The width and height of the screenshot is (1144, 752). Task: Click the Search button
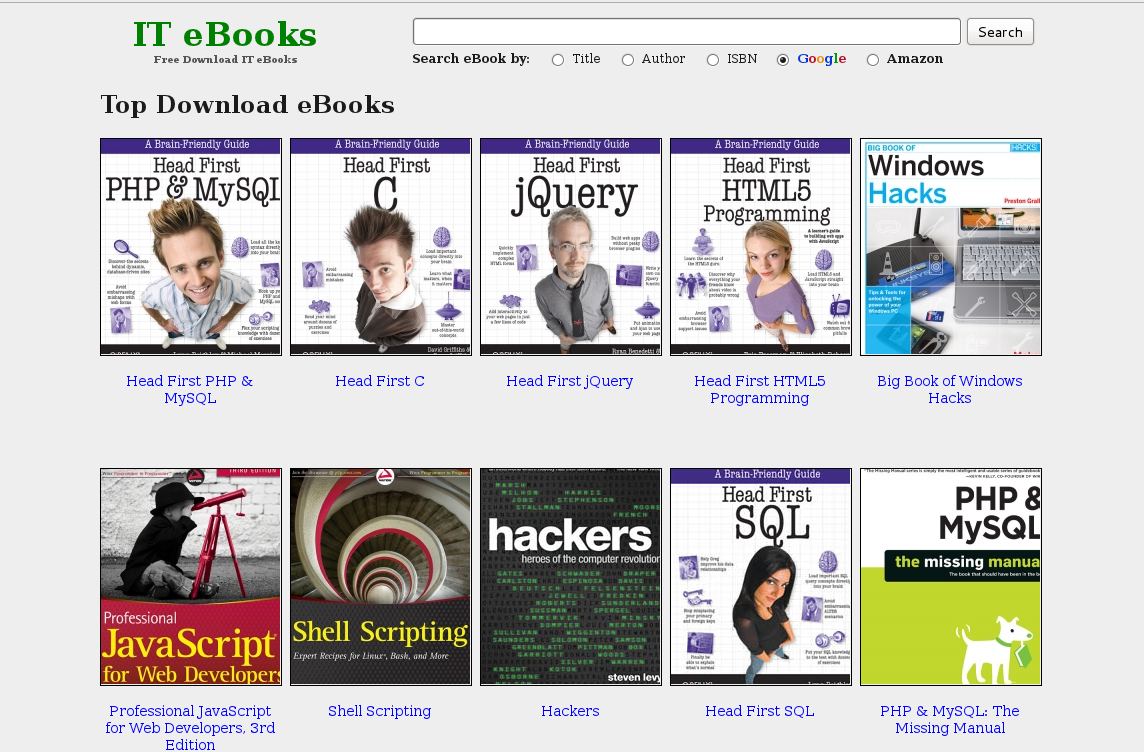[x=999, y=31]
